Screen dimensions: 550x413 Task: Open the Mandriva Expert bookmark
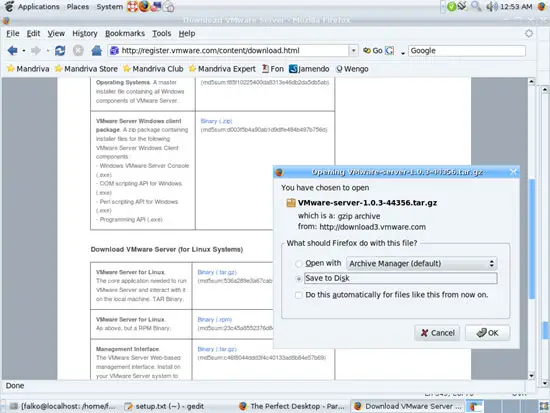pyautogui.click(x=222, y=69)
